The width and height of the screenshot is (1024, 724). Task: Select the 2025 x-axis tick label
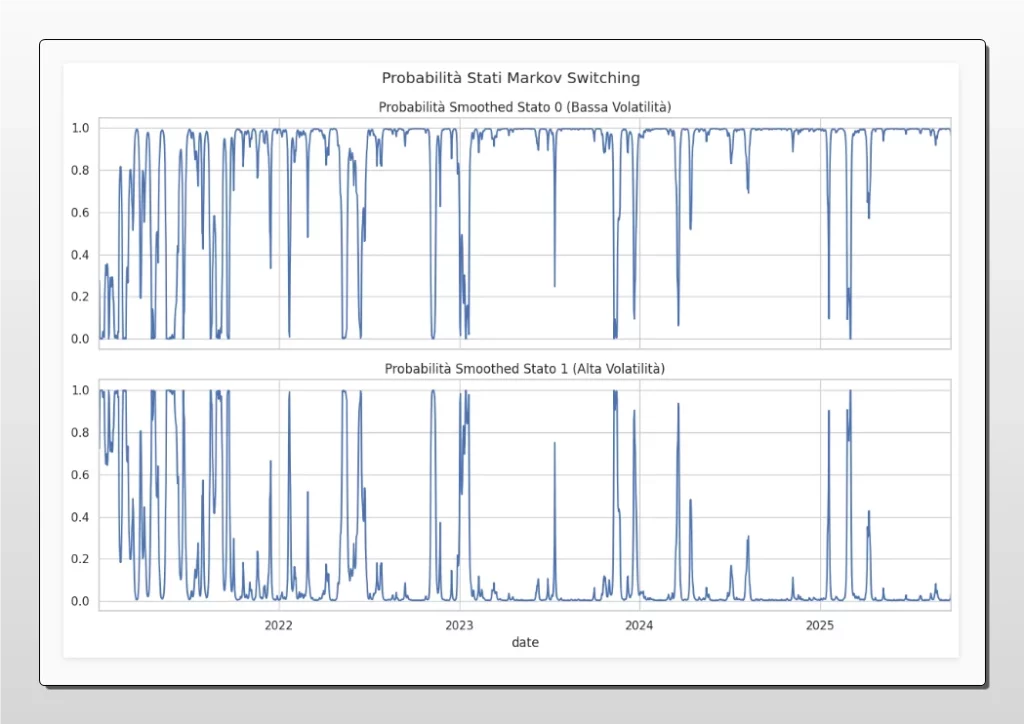[x=820, y=626]
